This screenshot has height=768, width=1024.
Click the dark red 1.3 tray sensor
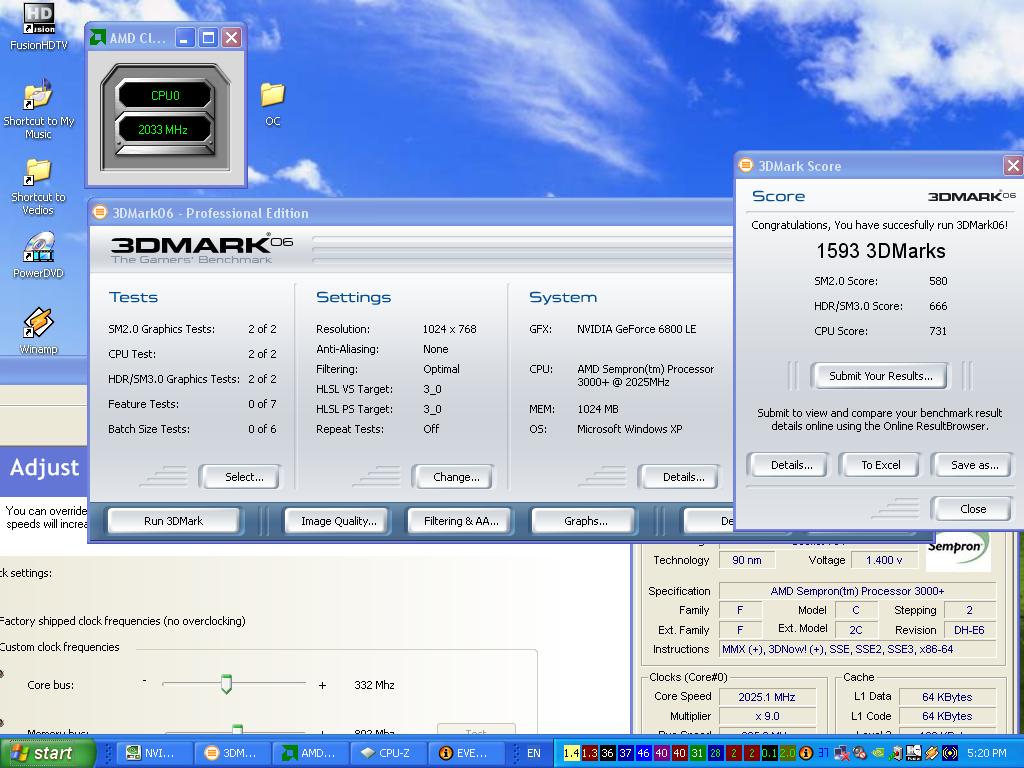(589, 753)
